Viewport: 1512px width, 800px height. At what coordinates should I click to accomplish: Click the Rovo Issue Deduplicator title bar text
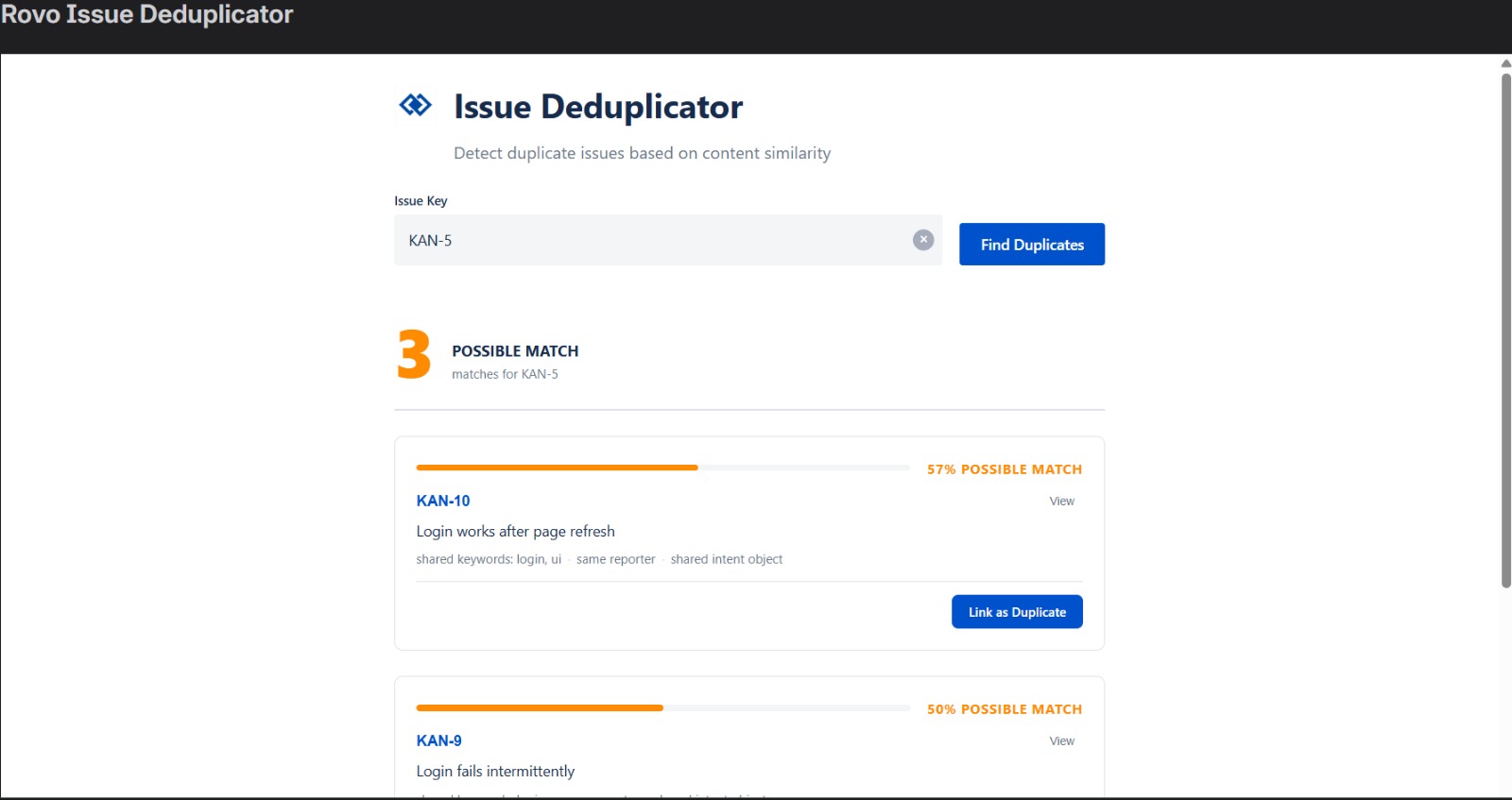(x=147, y=14)
